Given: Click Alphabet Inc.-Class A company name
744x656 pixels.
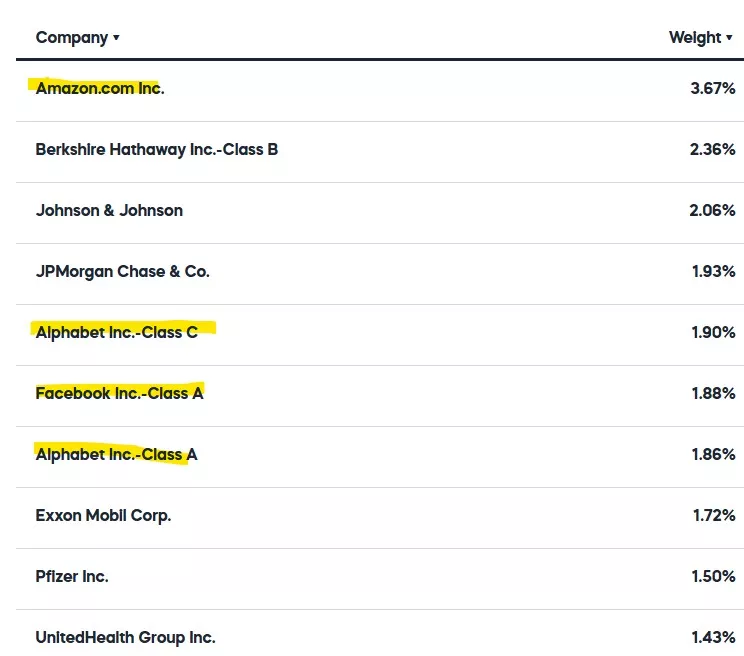Looking at the screenshot, I should [x=117, y=454].
